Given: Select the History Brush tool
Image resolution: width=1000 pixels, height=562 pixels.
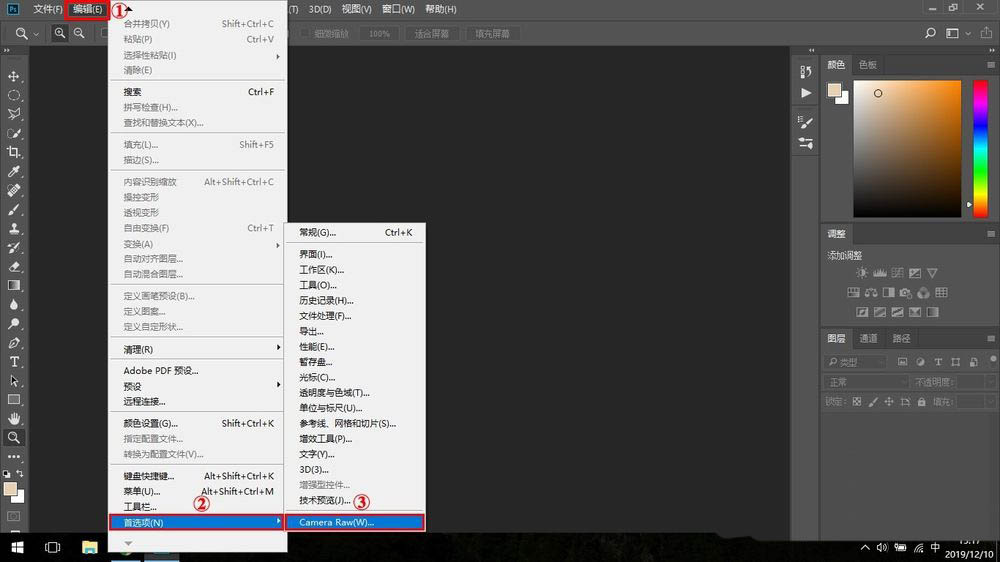Looking at the screenshot, I should [x=13, y=248].
